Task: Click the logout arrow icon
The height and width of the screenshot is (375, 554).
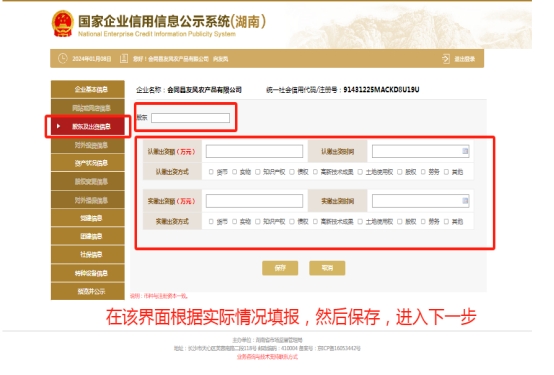Action: tap(446, 59)
